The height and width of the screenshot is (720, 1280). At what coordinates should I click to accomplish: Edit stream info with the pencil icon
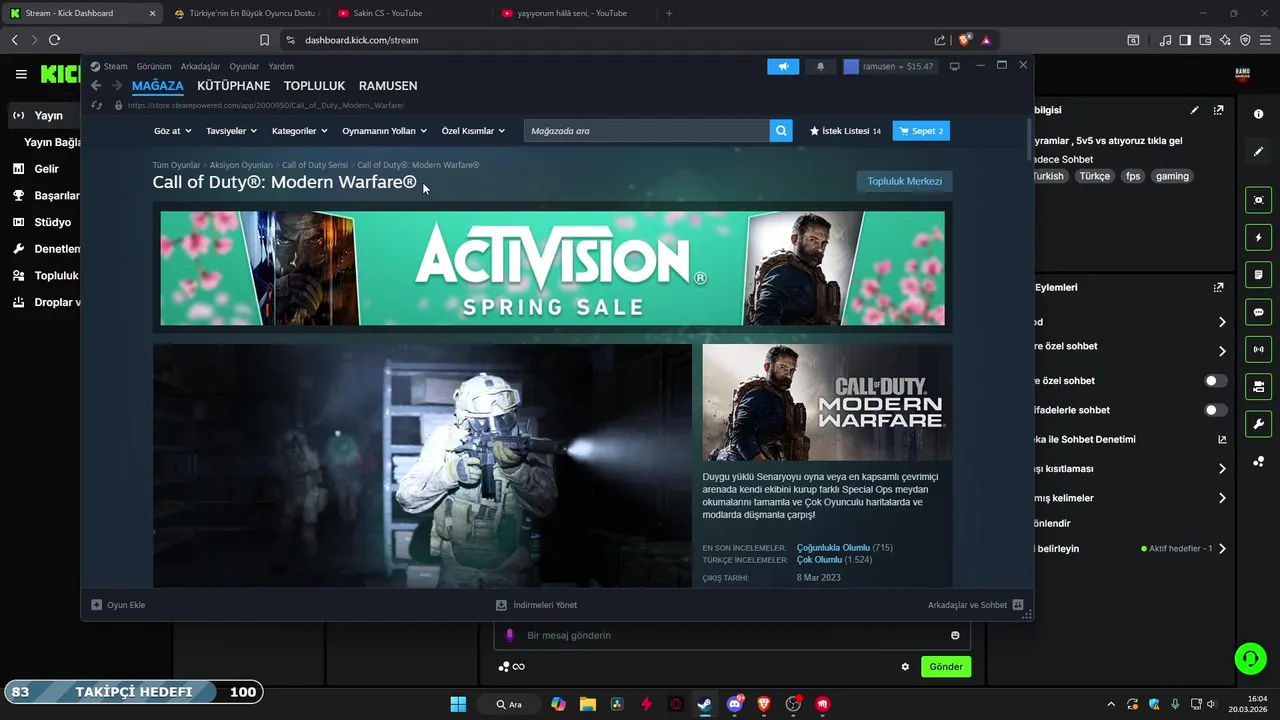point(1194,110)
